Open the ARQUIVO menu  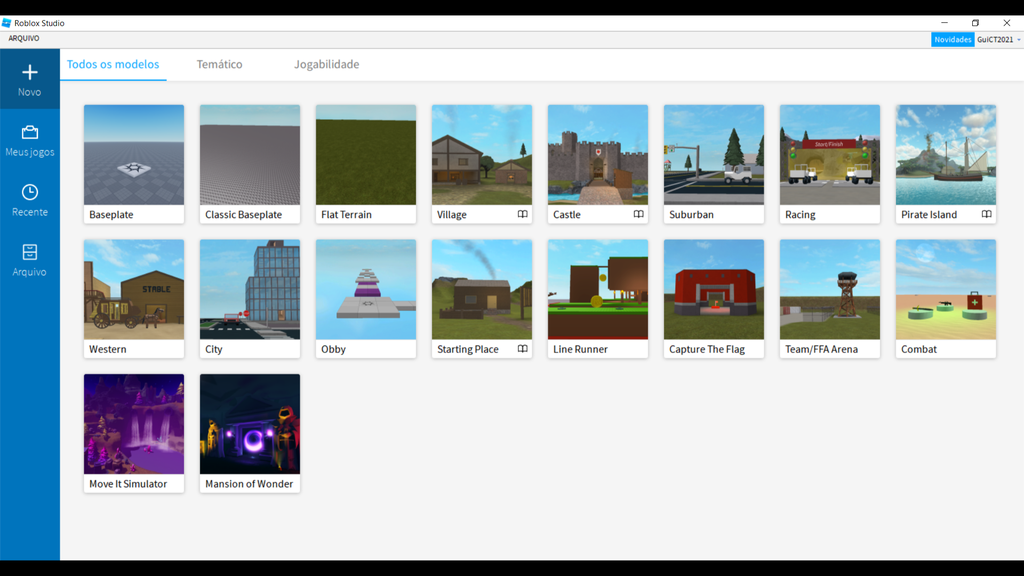pos(24,39)
